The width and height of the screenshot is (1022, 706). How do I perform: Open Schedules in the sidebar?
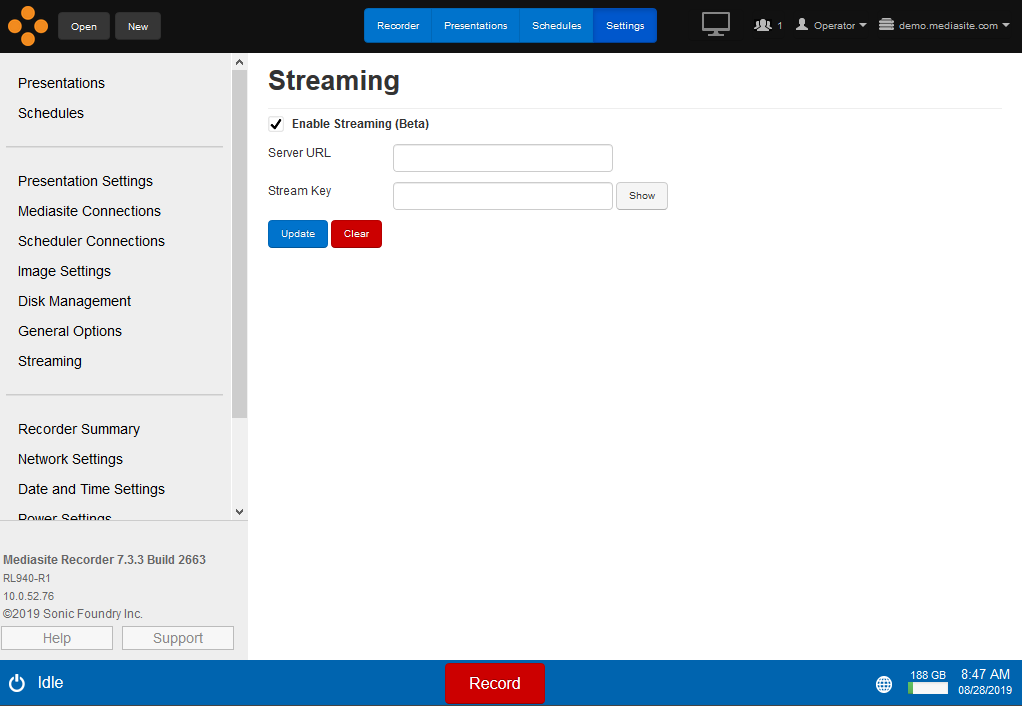click(x=51, y=113)
